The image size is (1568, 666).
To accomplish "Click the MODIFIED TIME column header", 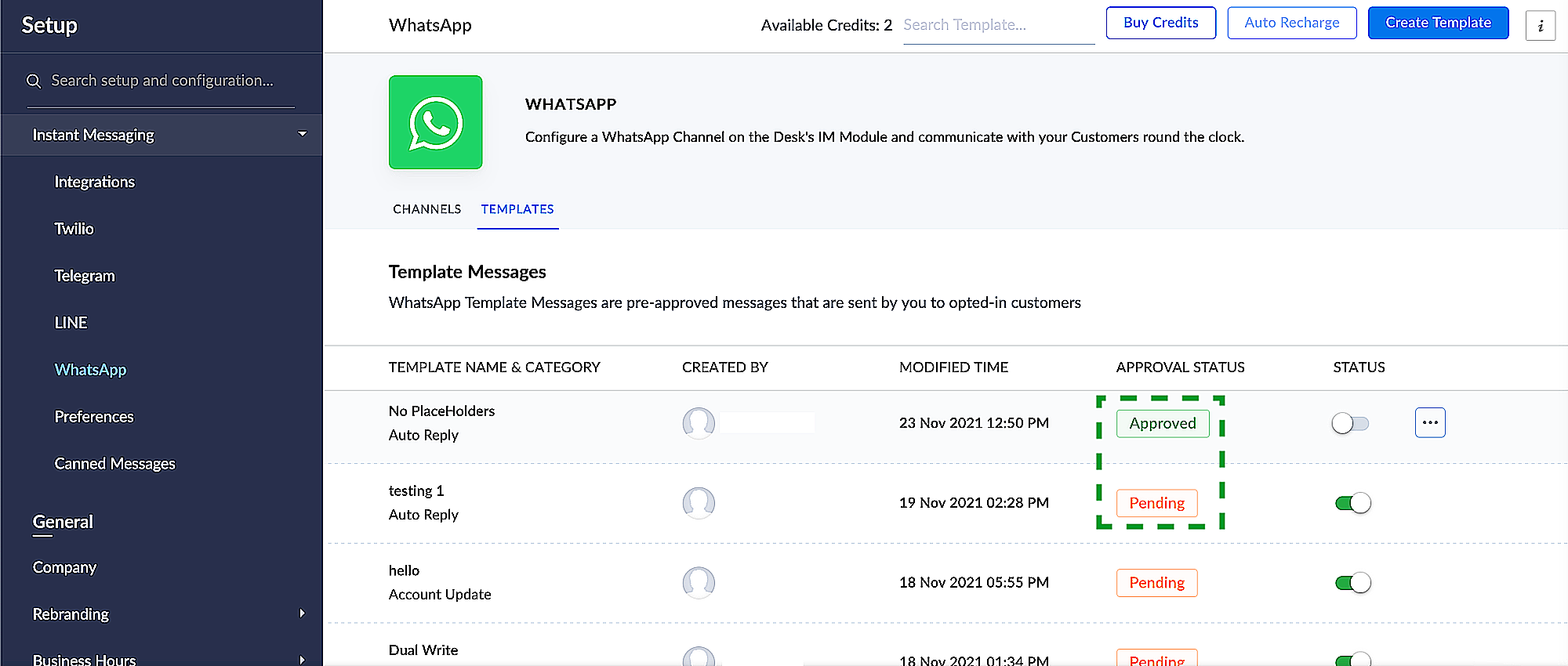I will 953,367.
